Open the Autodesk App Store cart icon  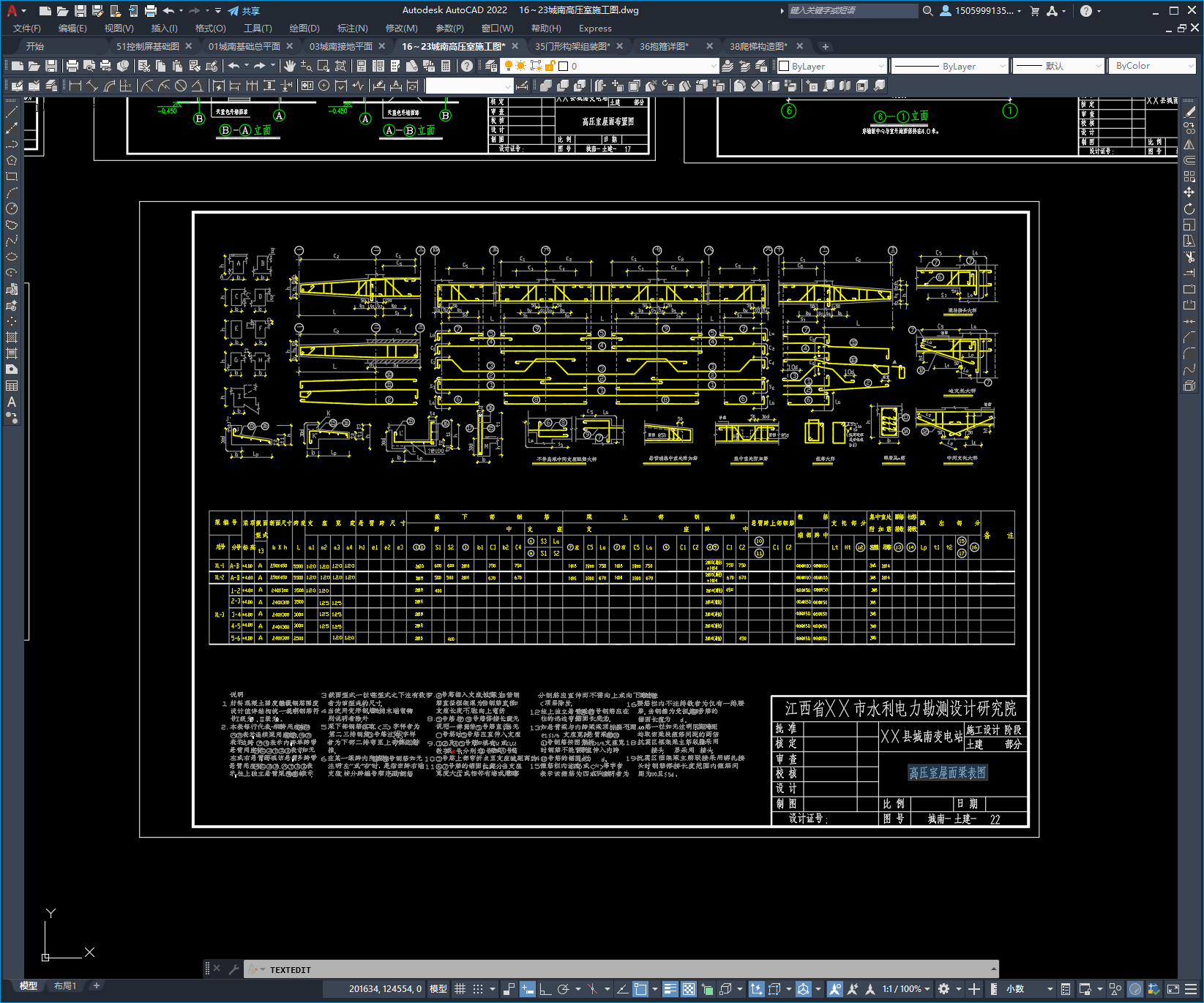click(1035, 11)
